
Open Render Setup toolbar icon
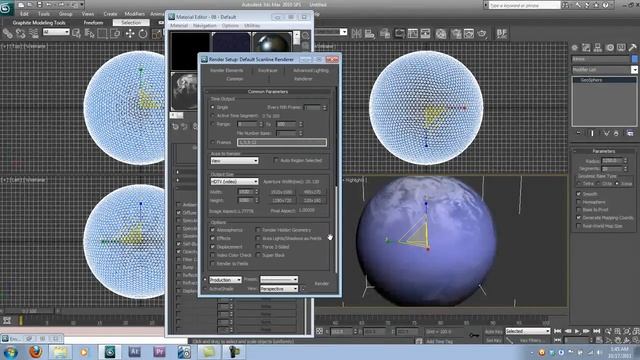click(x=456, y=33)
